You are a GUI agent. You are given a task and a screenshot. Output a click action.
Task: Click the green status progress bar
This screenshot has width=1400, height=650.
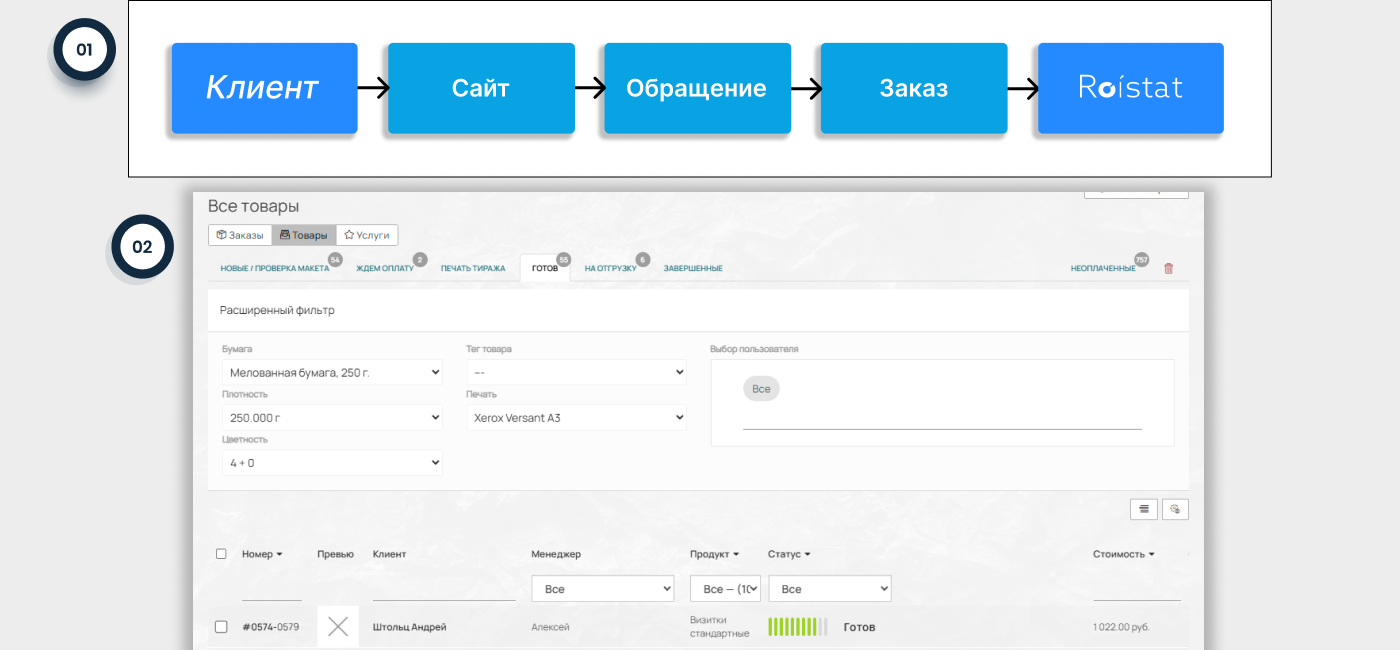point(797,627)
